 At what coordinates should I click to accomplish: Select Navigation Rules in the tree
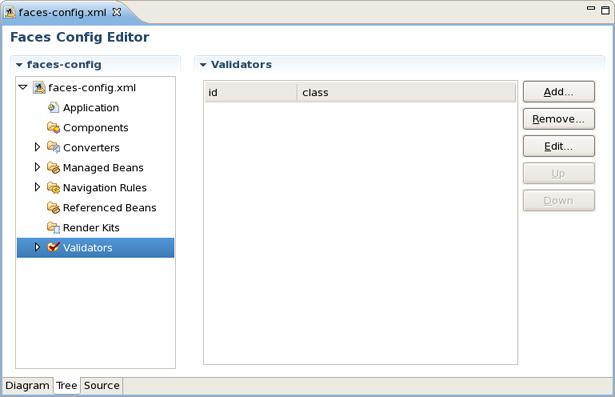click(105, 188)
